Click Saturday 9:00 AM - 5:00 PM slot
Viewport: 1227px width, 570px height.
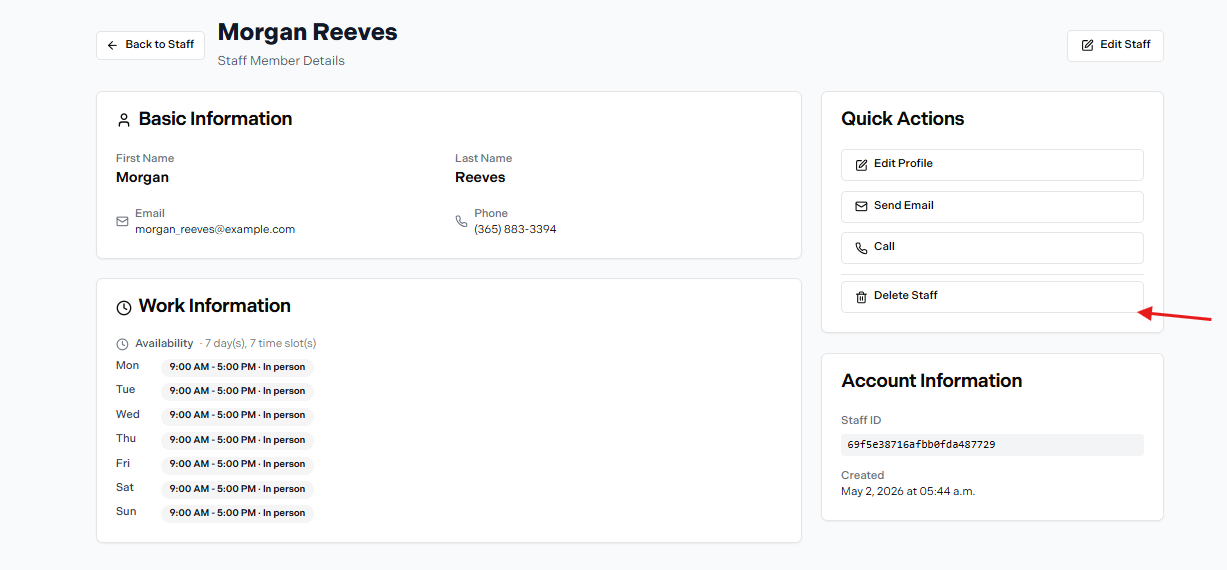237,489
